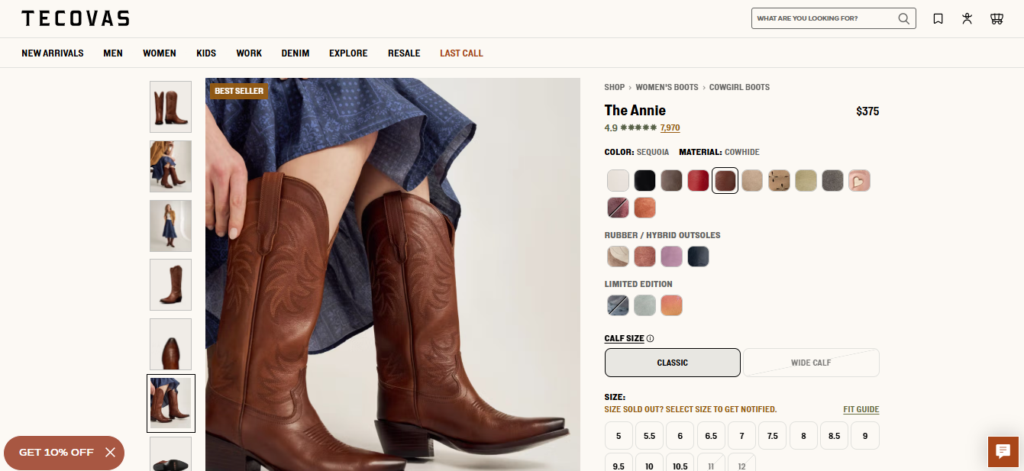Select size 8.5
The height and width of the screenshot is (471, 1024).
[834, 436]
